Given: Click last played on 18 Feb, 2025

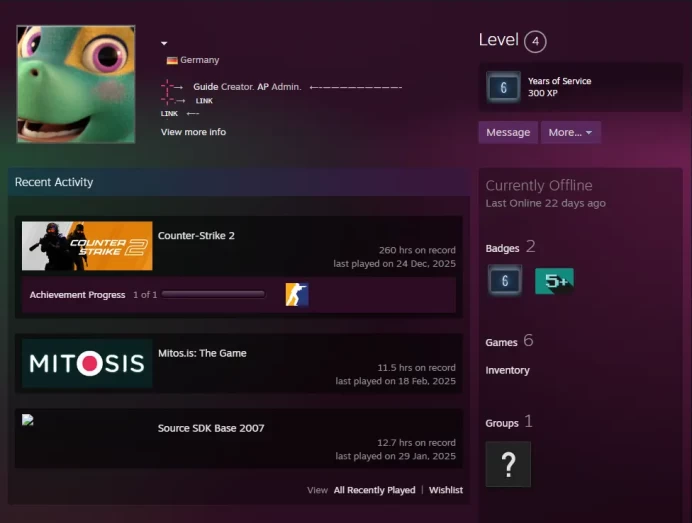Looking at the screenshot, I should coord(395,381).
